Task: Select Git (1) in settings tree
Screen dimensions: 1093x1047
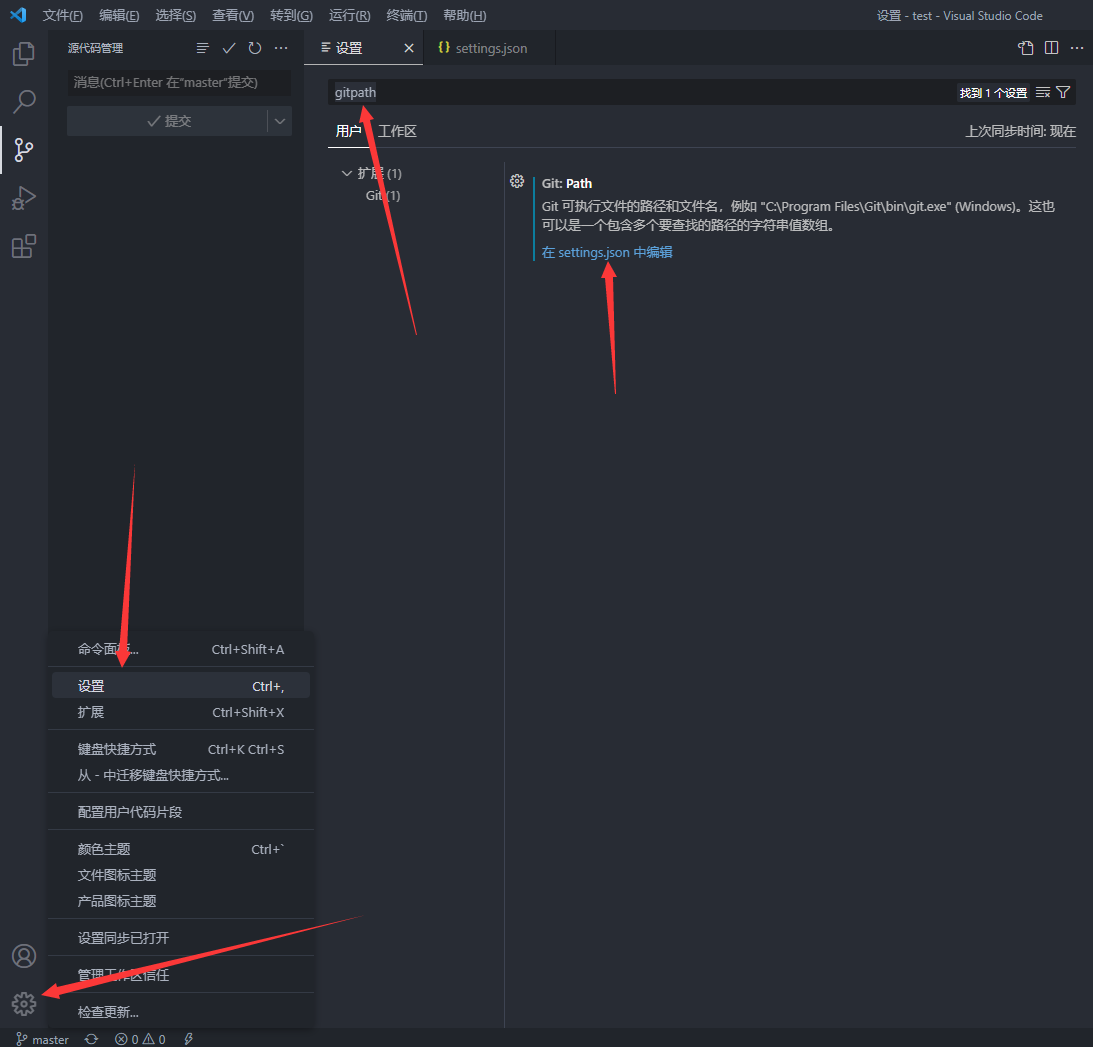Action: click(383, 196)
